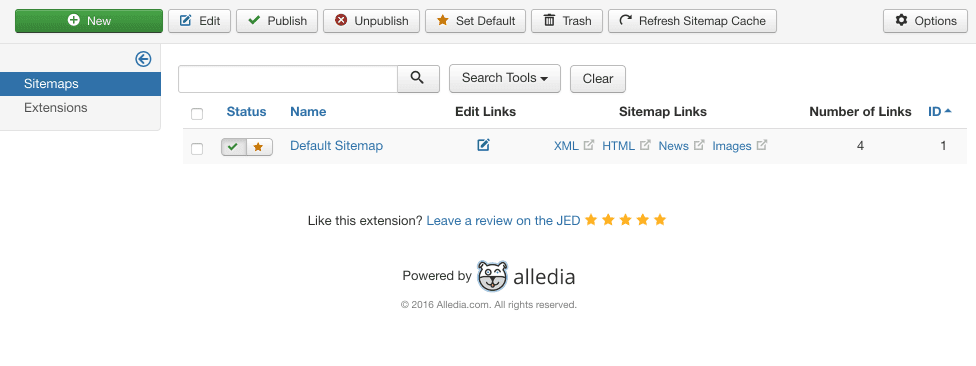Click the green New button
976x366 pixels.
click(x=89, y=21)
